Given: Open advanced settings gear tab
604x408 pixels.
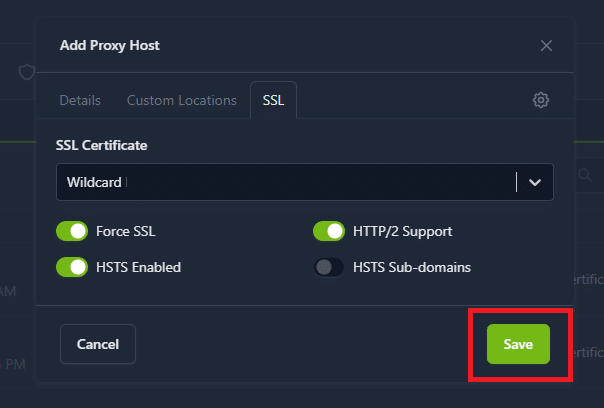Looking at the screenshot, I should (541, 100).
